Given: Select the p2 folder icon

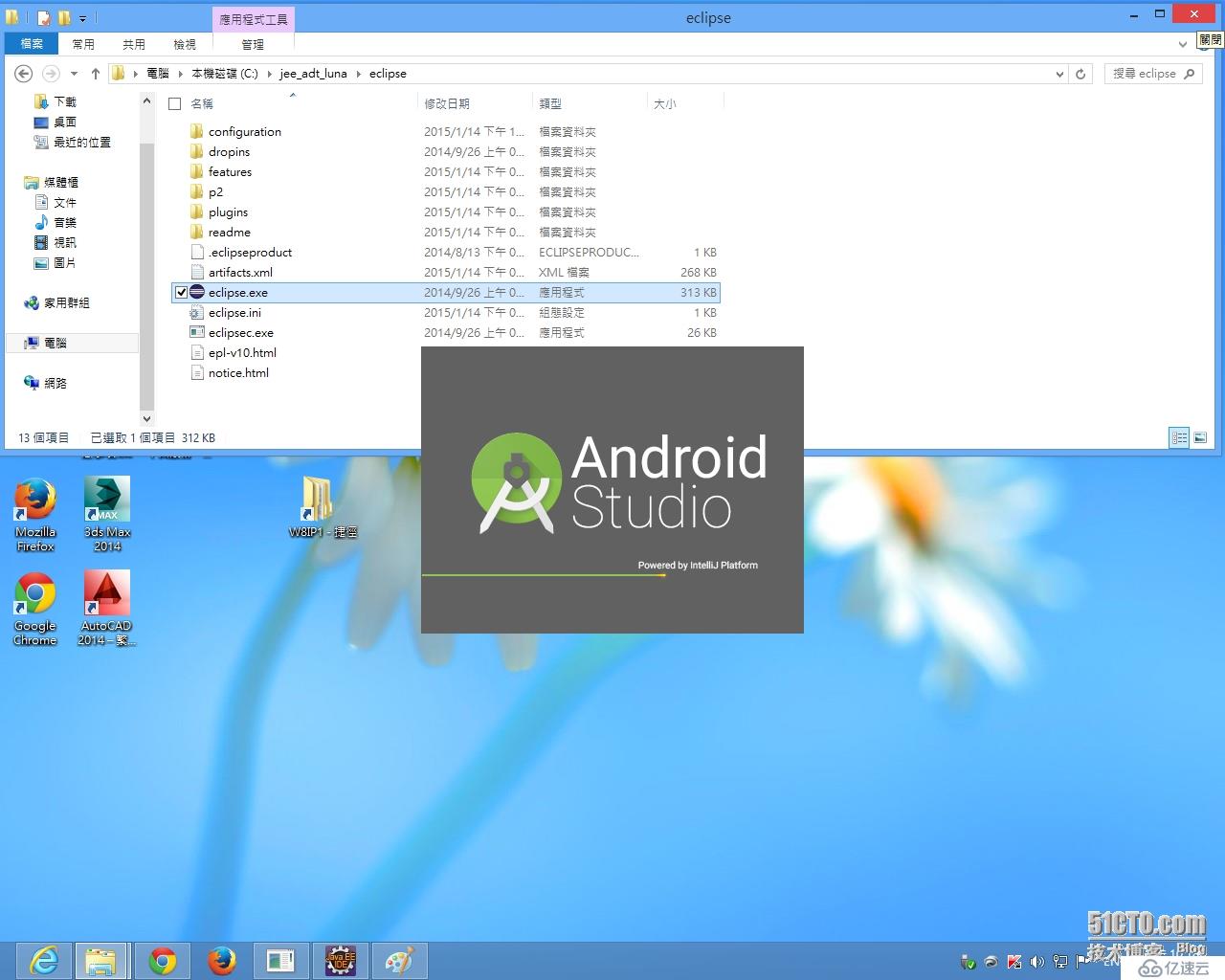Looking at the screenshot, I should point(196,191).
